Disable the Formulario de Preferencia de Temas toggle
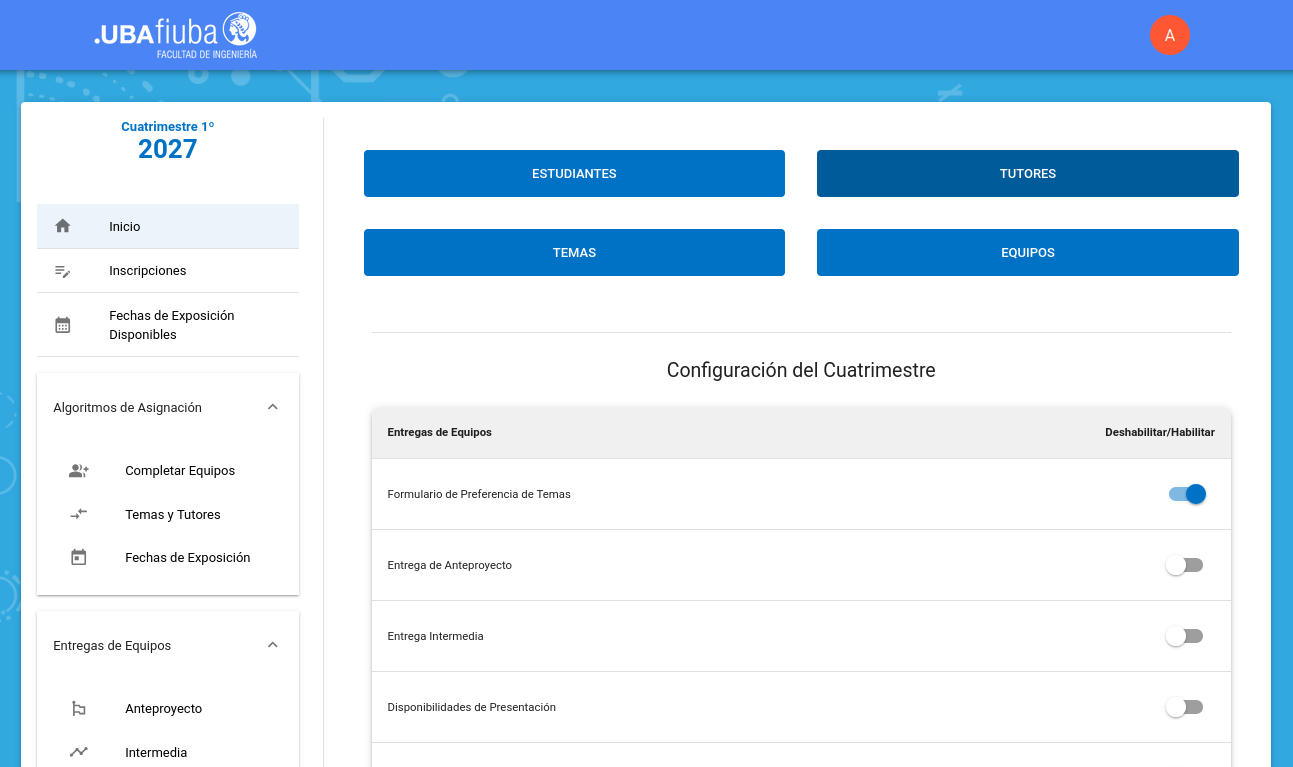Screen dimensions: 1293x767 coord(1187,494)
